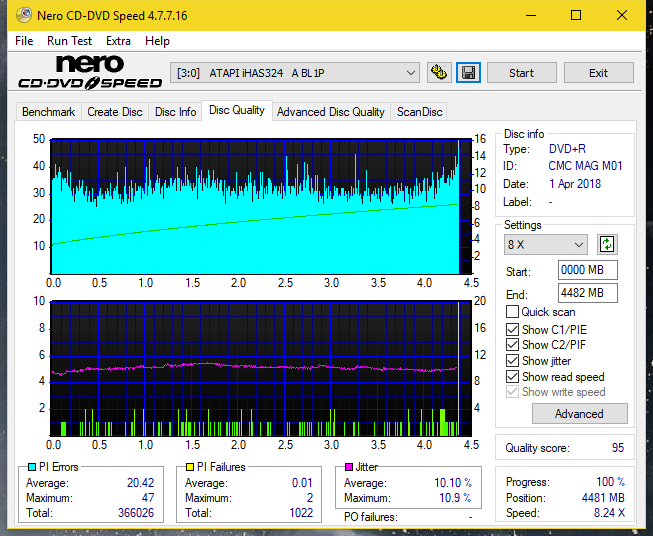Viewport: 653px width, 536px height.
Task: Open the Extra menu
Action: point(118,41)
